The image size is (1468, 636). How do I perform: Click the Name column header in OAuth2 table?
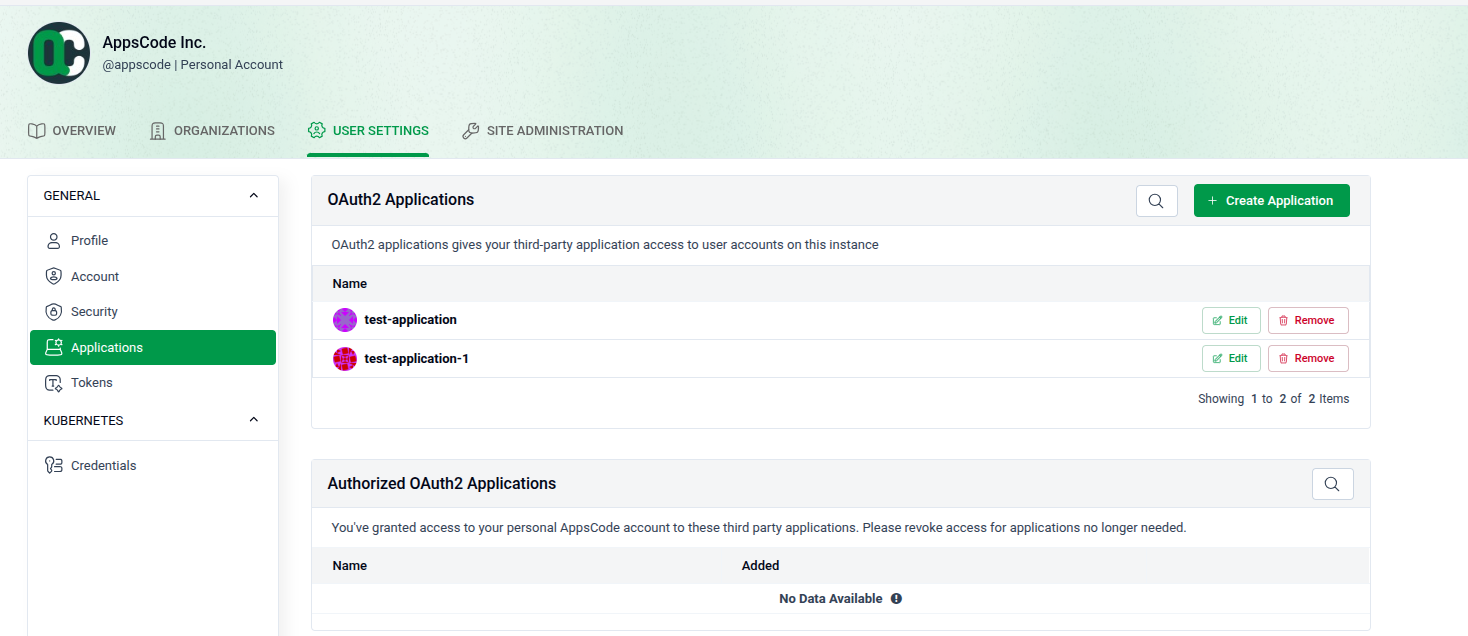tap(349, 283)
